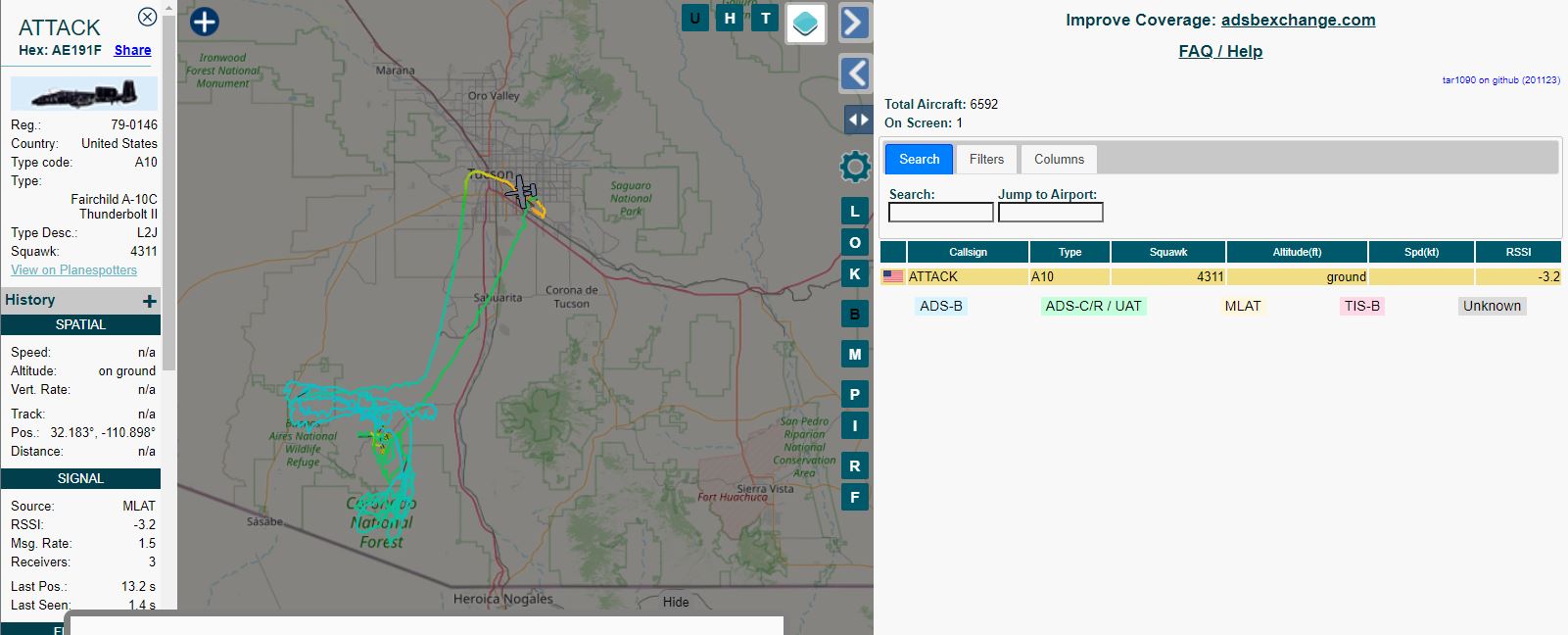This screenshot has height=635, width=1568.
Task: Toggle the U map button
Action: pos(695,18)
